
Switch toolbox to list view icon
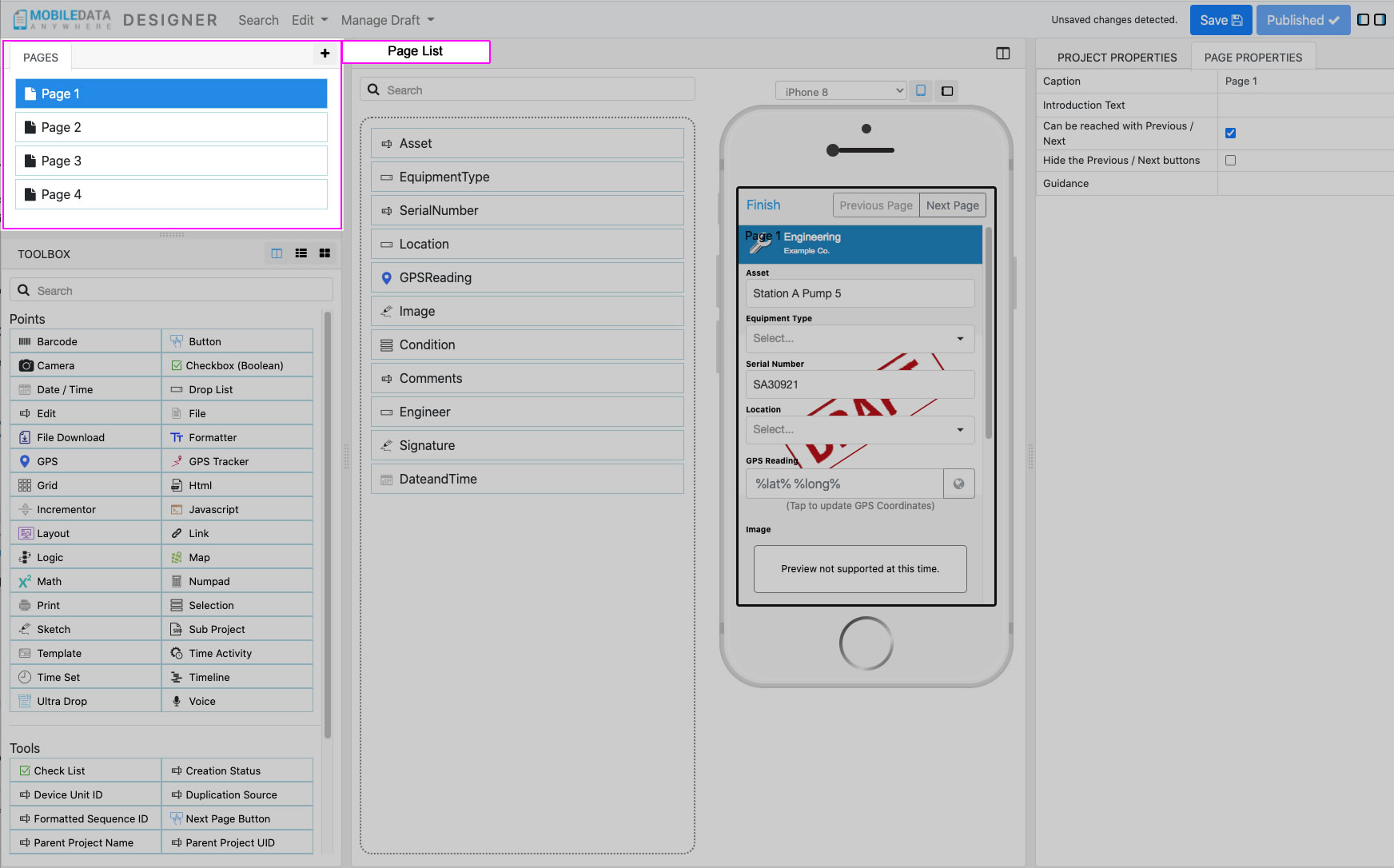tap(301, 253)
